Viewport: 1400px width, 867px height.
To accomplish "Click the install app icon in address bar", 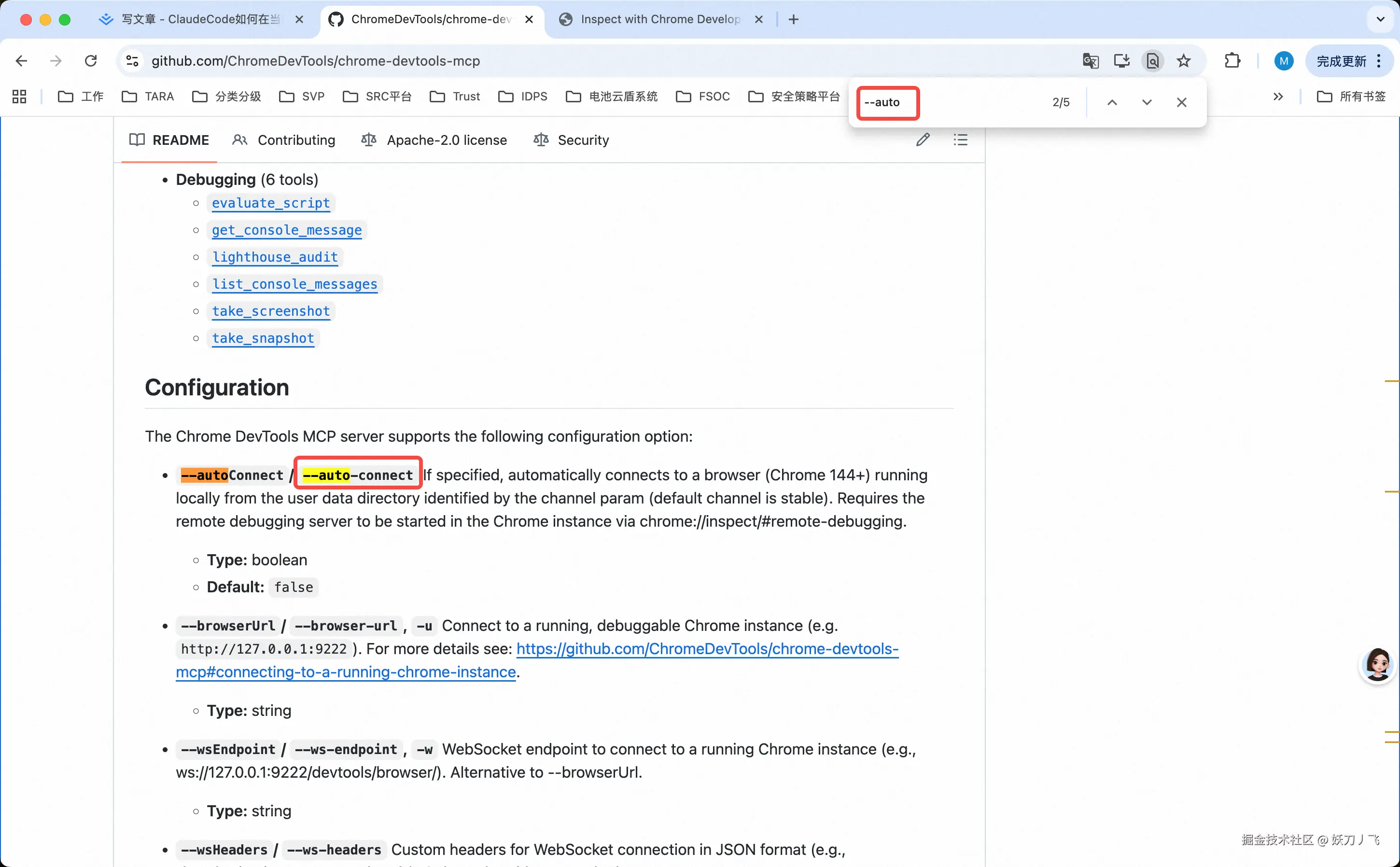I will [1121, 61].
